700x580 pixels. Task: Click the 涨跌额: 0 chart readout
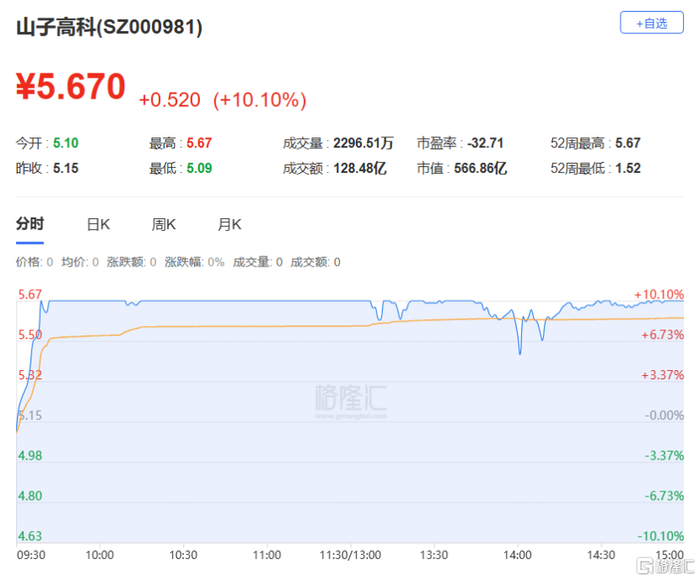(x=131, y=262)
